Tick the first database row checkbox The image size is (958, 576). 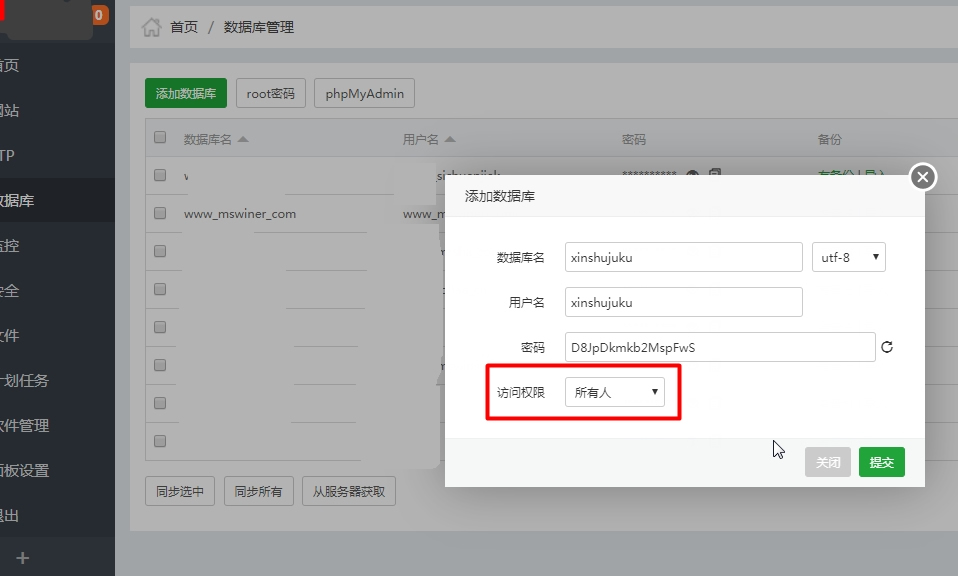coord(160,175)
